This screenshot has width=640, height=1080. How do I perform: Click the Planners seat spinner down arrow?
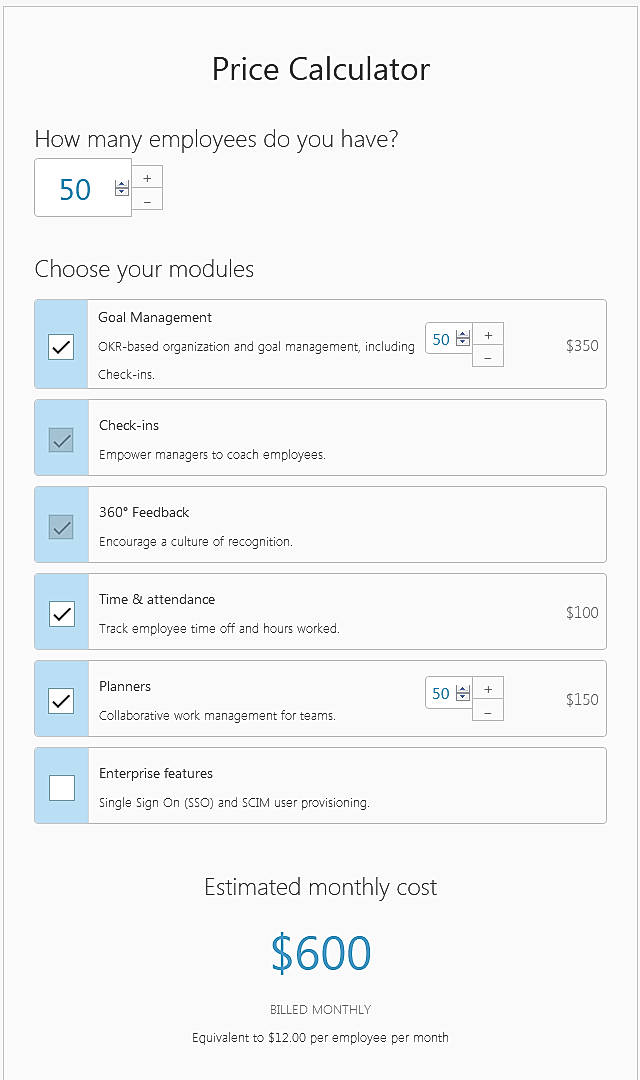pos(463,696)
